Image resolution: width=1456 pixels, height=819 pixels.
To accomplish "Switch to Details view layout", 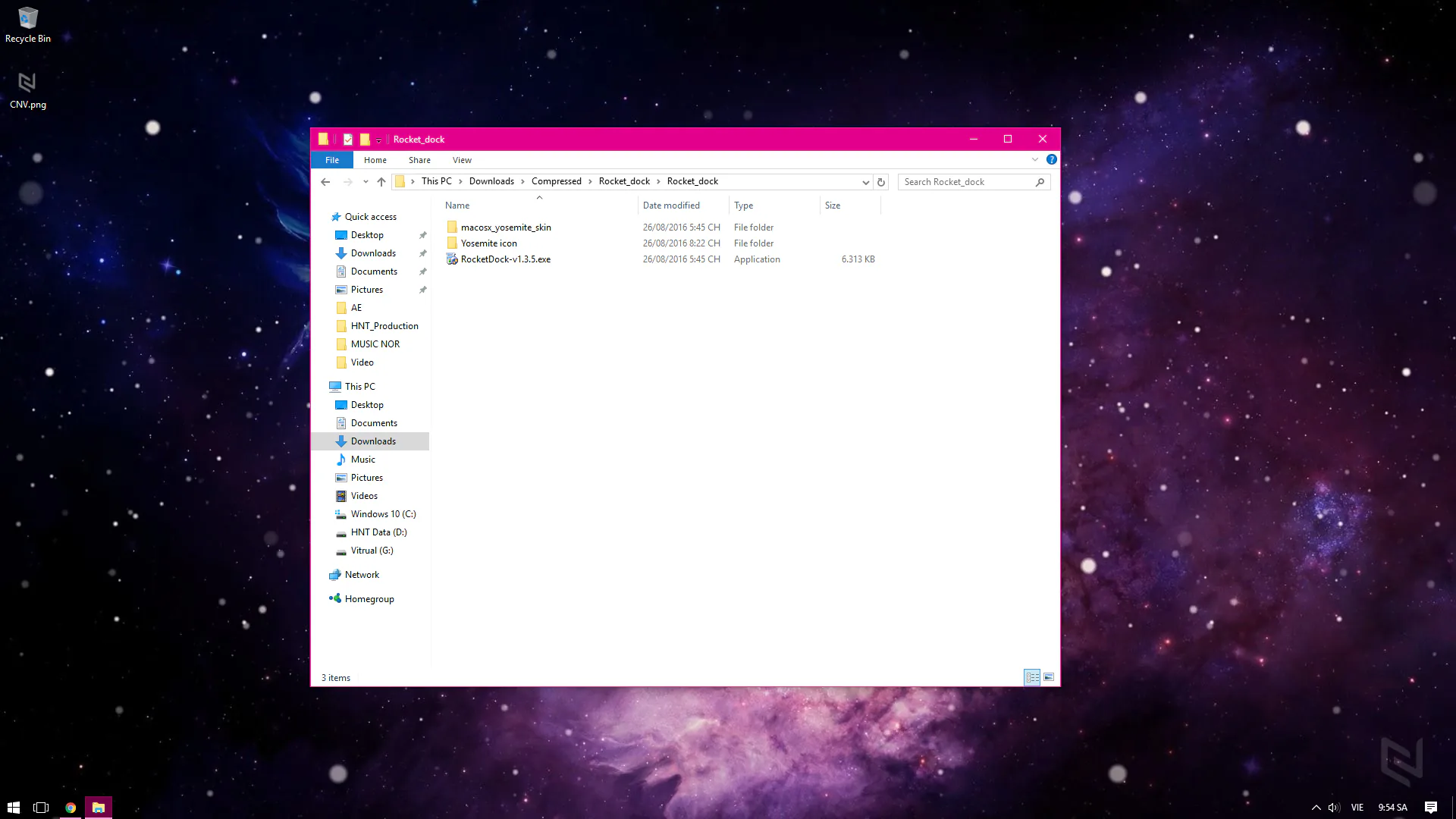I will pyautogui.click(x=1032, y=677).
